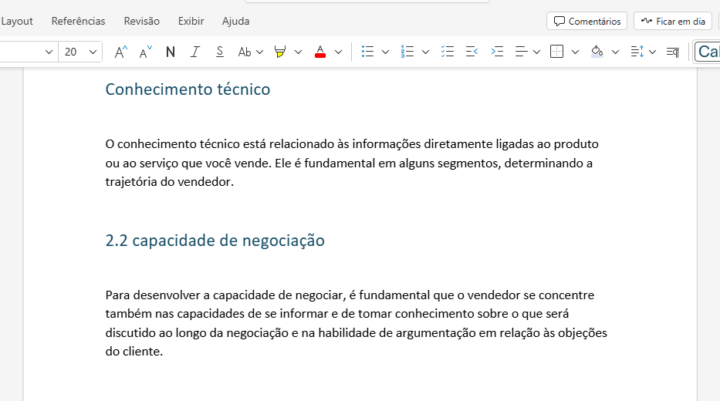720x401 pixels.
Task: Increase font size with the larger A icon
Action: click(120, 51)
